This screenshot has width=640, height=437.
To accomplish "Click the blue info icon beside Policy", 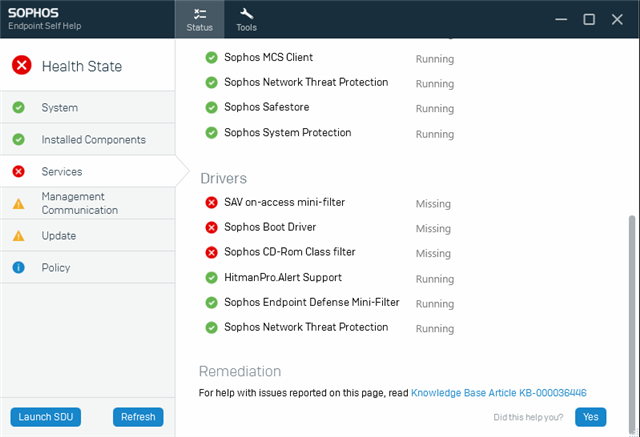I will click(x=18, y=268).
